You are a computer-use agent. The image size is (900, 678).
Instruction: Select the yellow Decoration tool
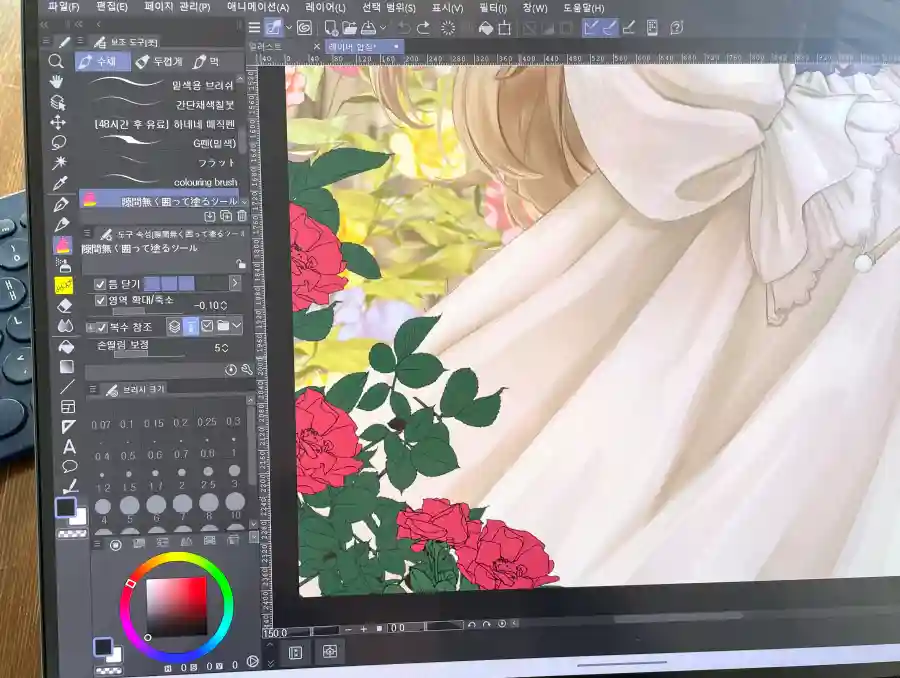(64, 285)
